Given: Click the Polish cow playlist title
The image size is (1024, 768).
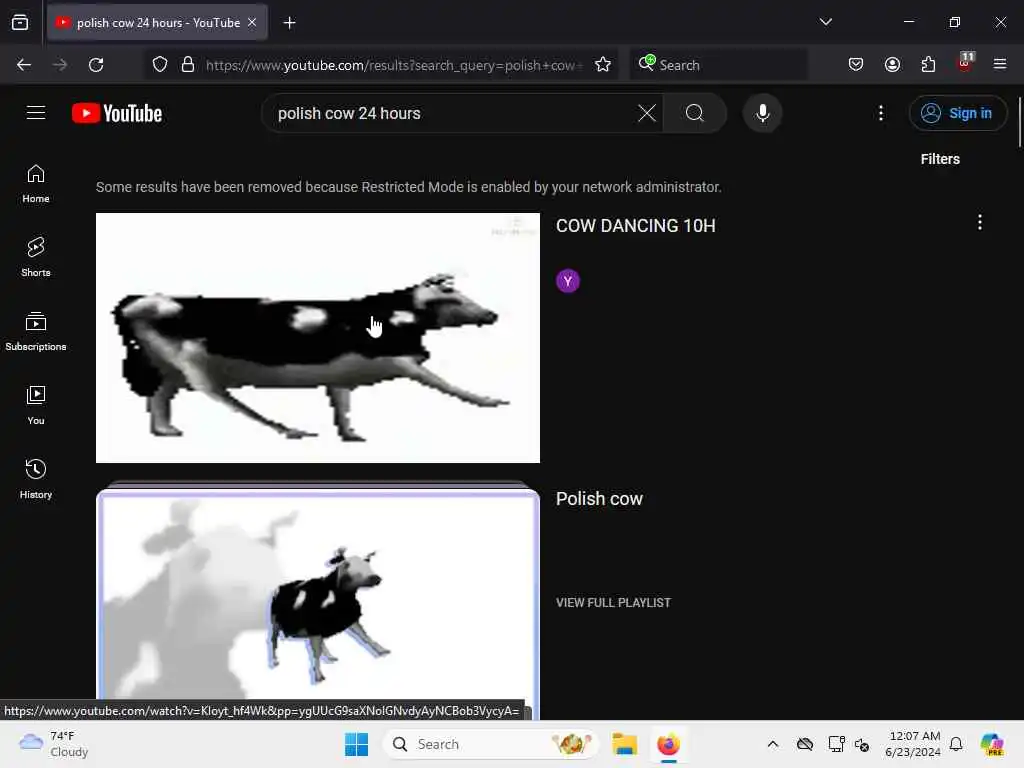Looking at the screenshot, I should [599, 499].
